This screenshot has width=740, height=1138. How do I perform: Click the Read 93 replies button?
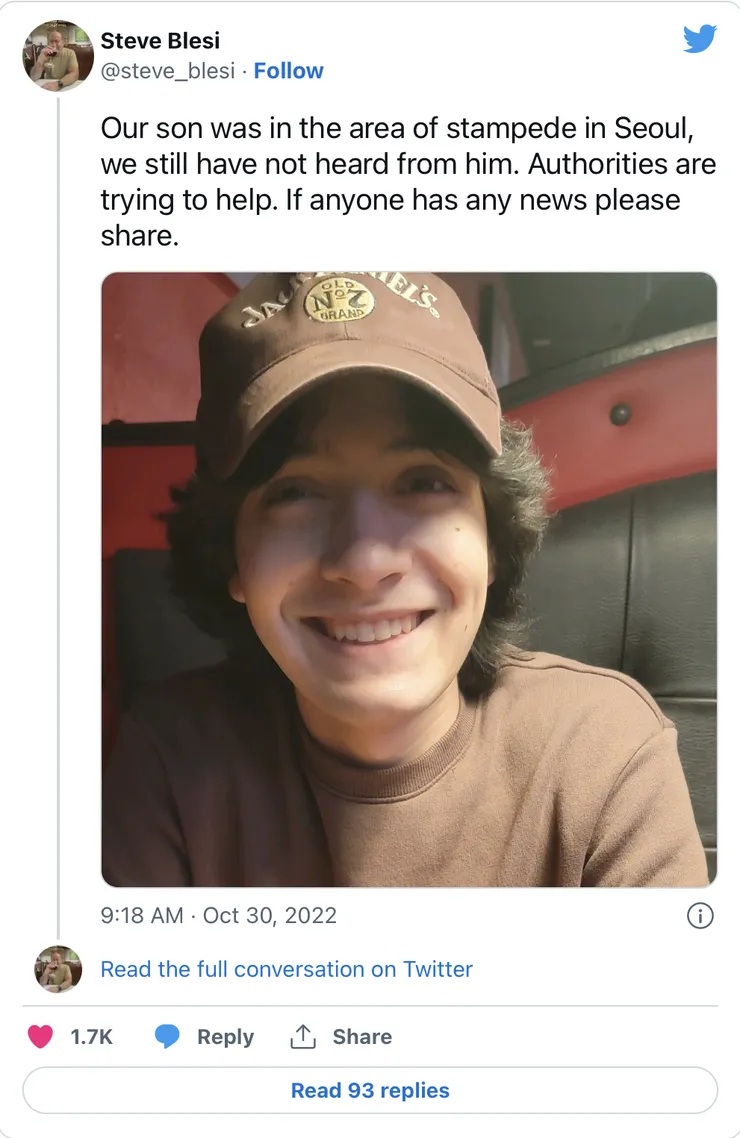370,1090
